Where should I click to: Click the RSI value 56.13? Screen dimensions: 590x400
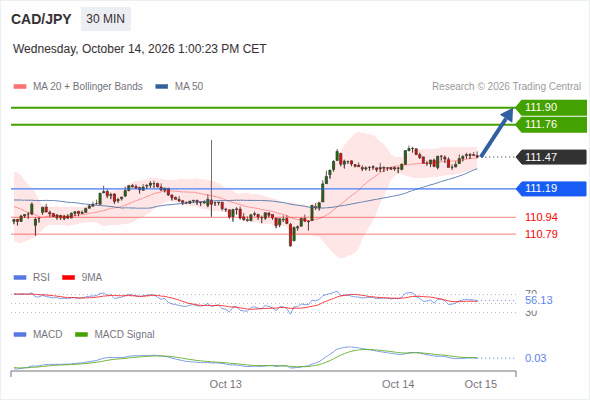[x=539, y=300]
